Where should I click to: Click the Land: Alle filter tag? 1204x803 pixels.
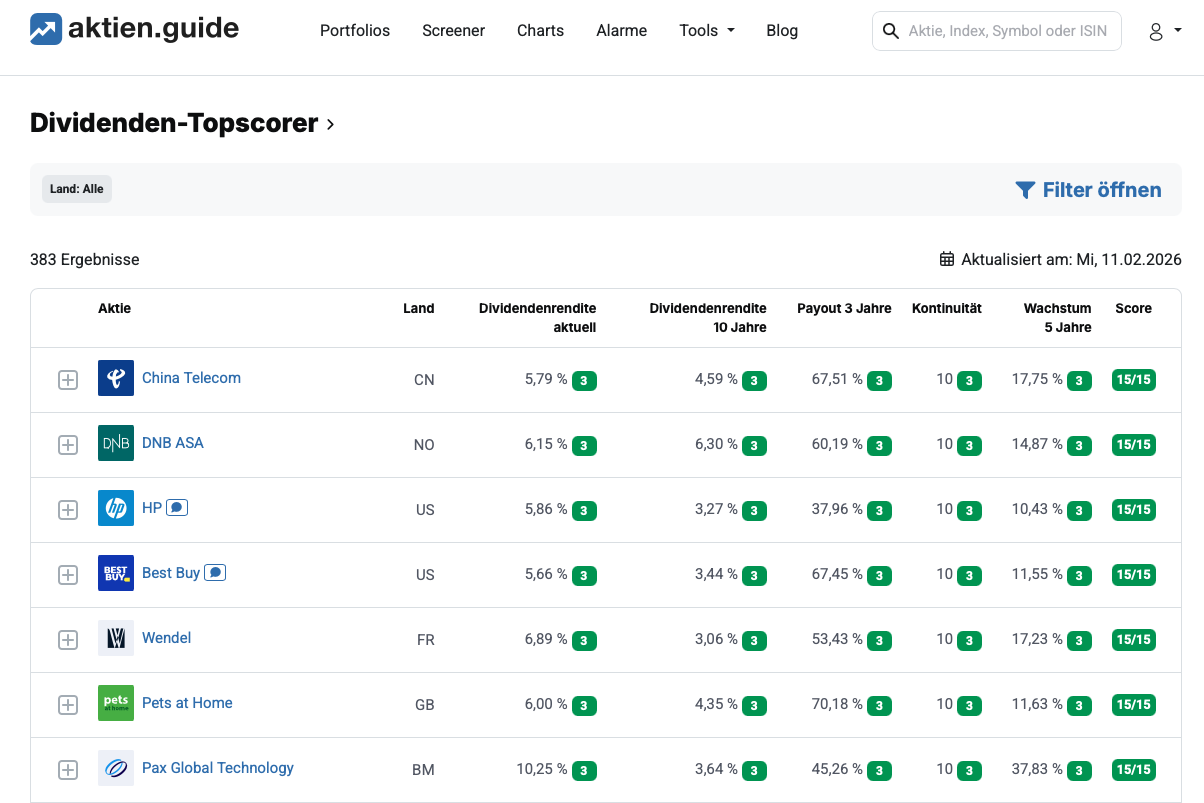77,189
